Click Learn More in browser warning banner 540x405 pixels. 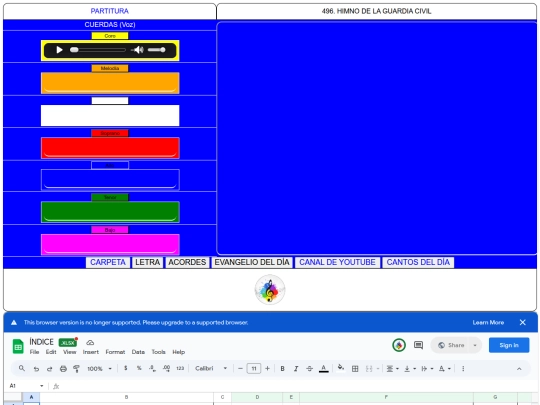tap(488, 323)
